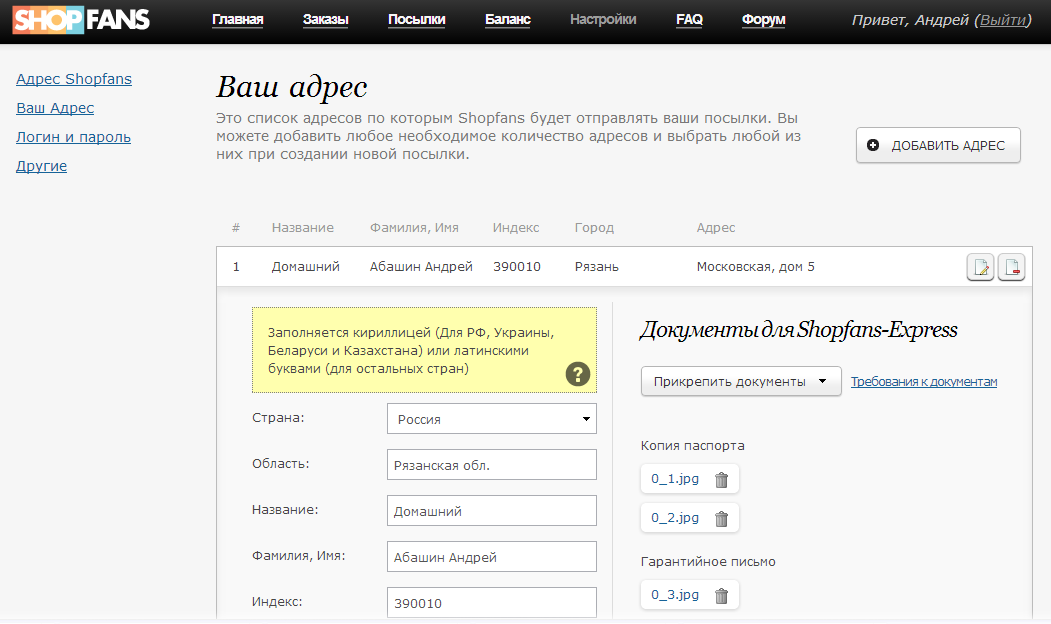1051x624 pixels.
Task: Go to the Форум section
Action: pyautogui.click(x=763, y=18)
